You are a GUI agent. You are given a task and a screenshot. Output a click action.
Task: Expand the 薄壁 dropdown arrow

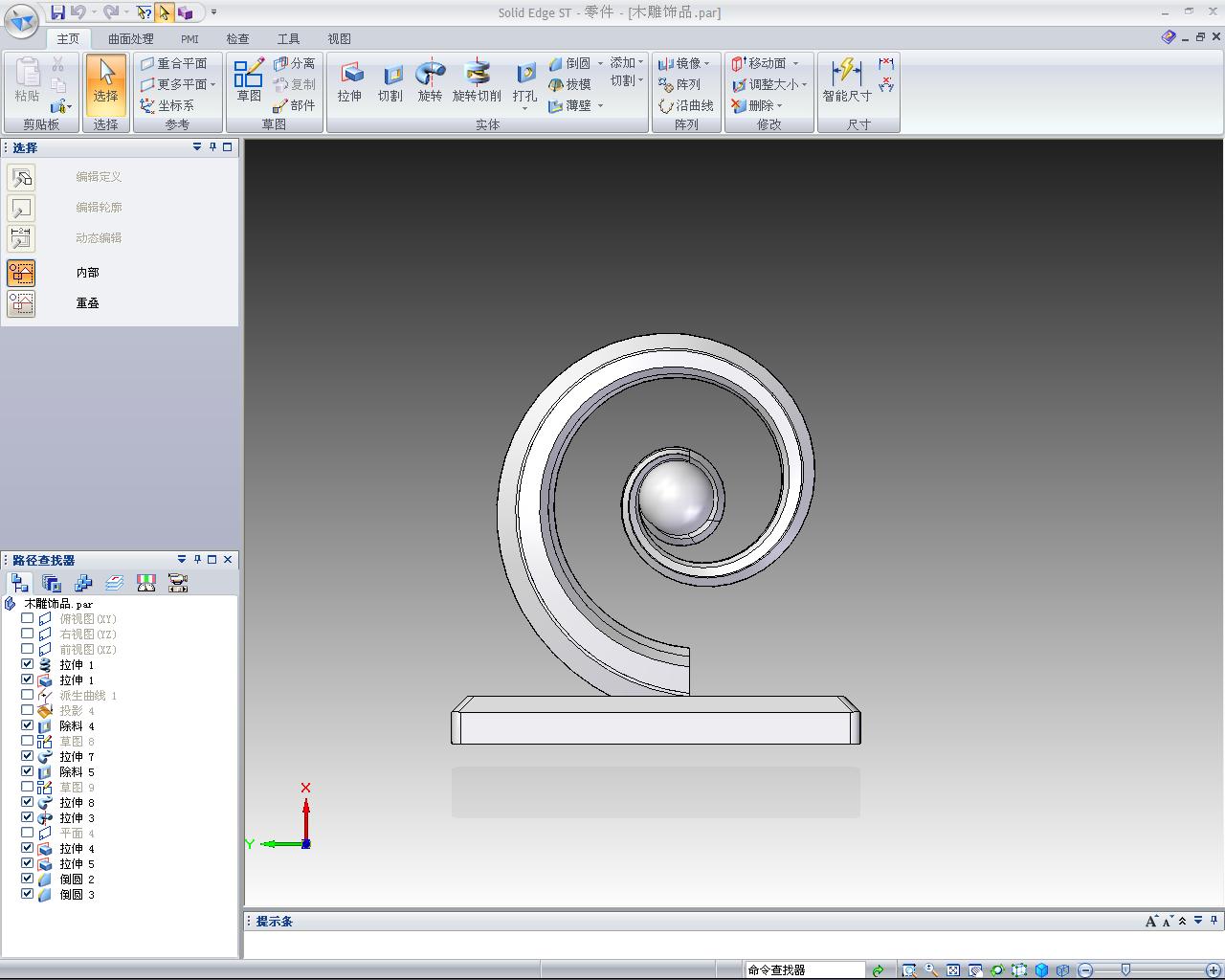pyautogui.click(x=600, y=105)
